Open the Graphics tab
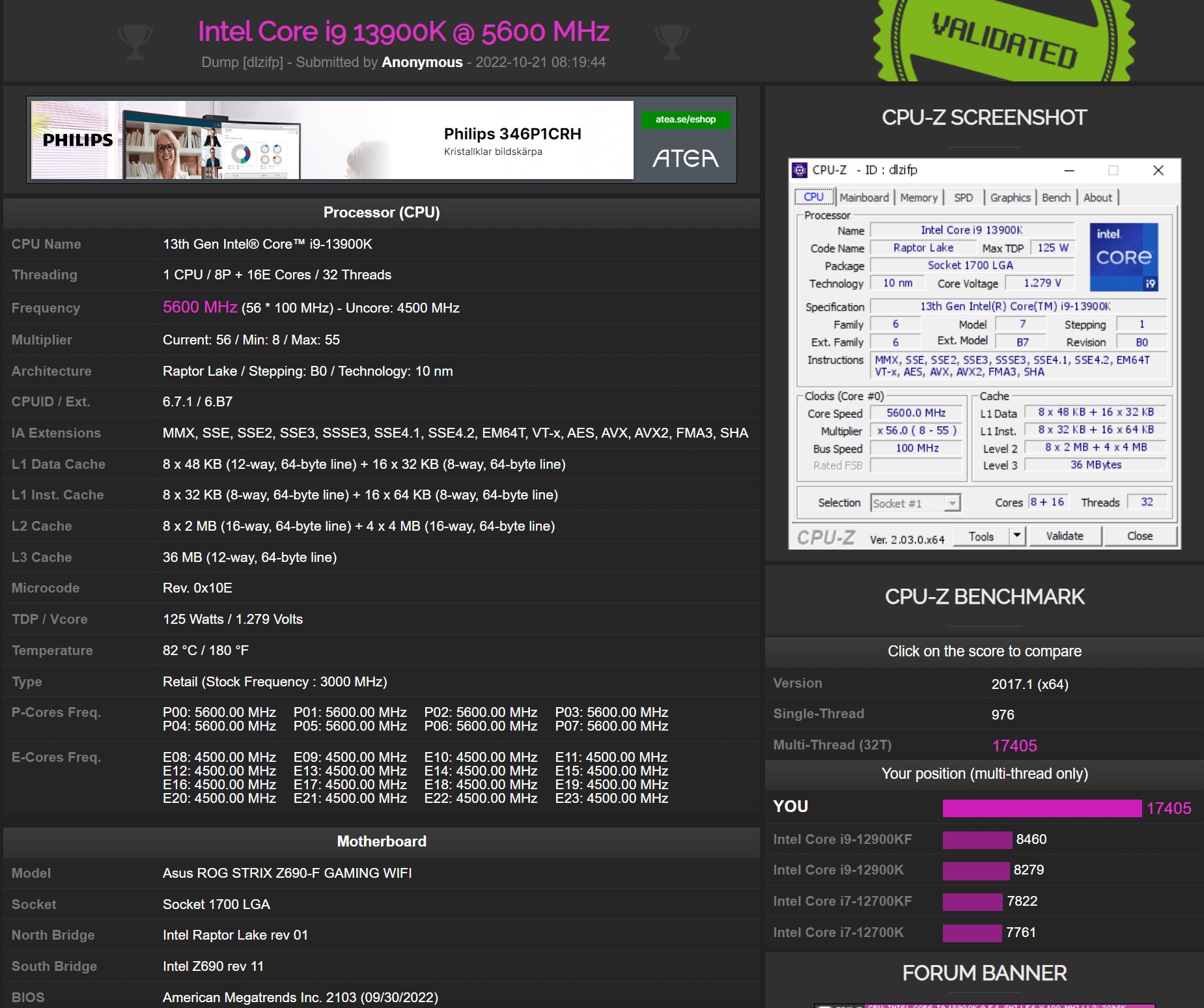 point(1011,197)
